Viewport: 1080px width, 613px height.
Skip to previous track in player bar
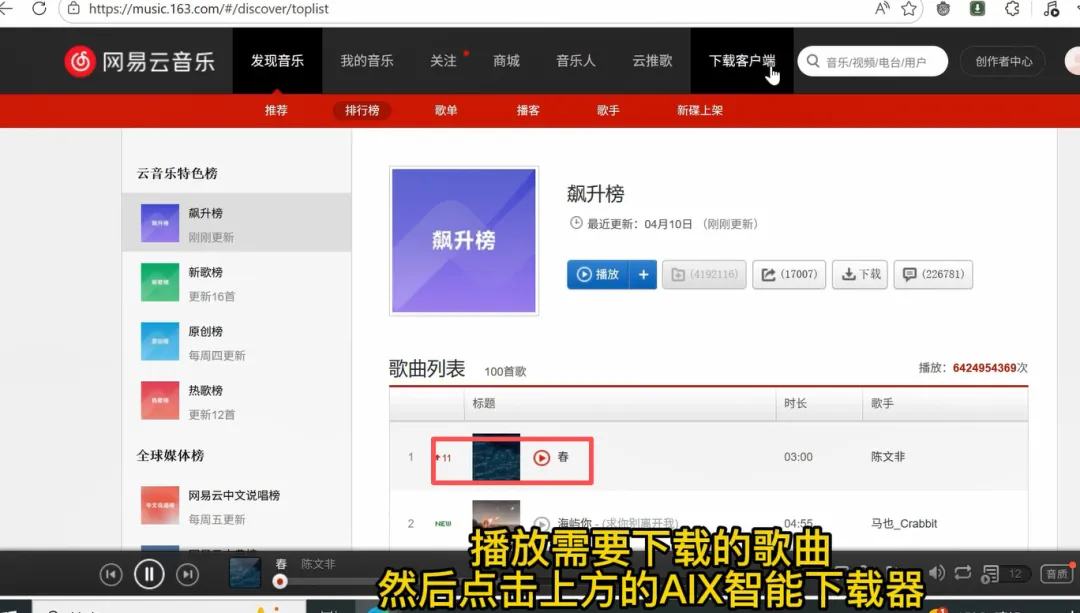pos(111,574)
